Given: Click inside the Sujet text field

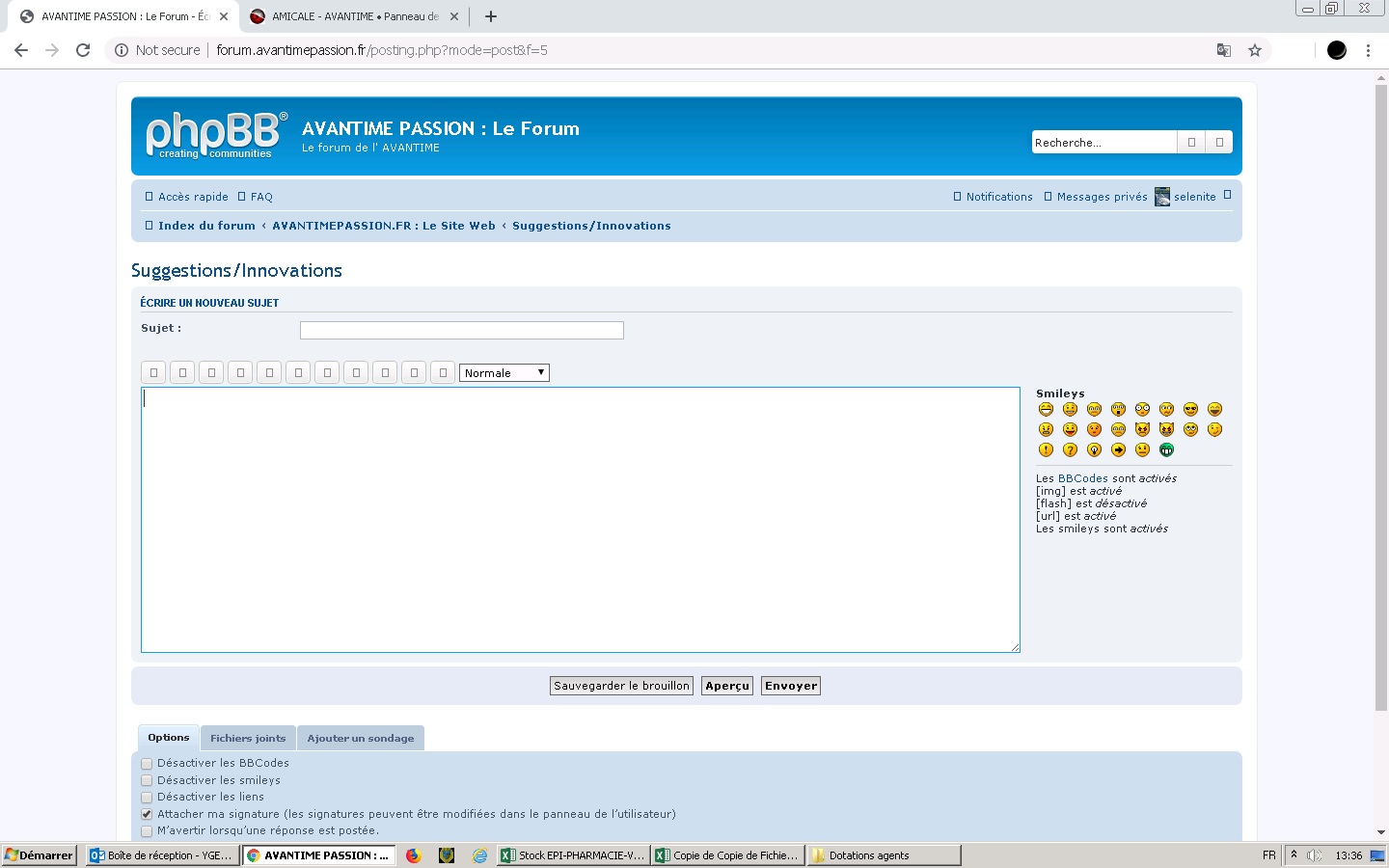Looking at the screenshot, I should tap(461, 331).
